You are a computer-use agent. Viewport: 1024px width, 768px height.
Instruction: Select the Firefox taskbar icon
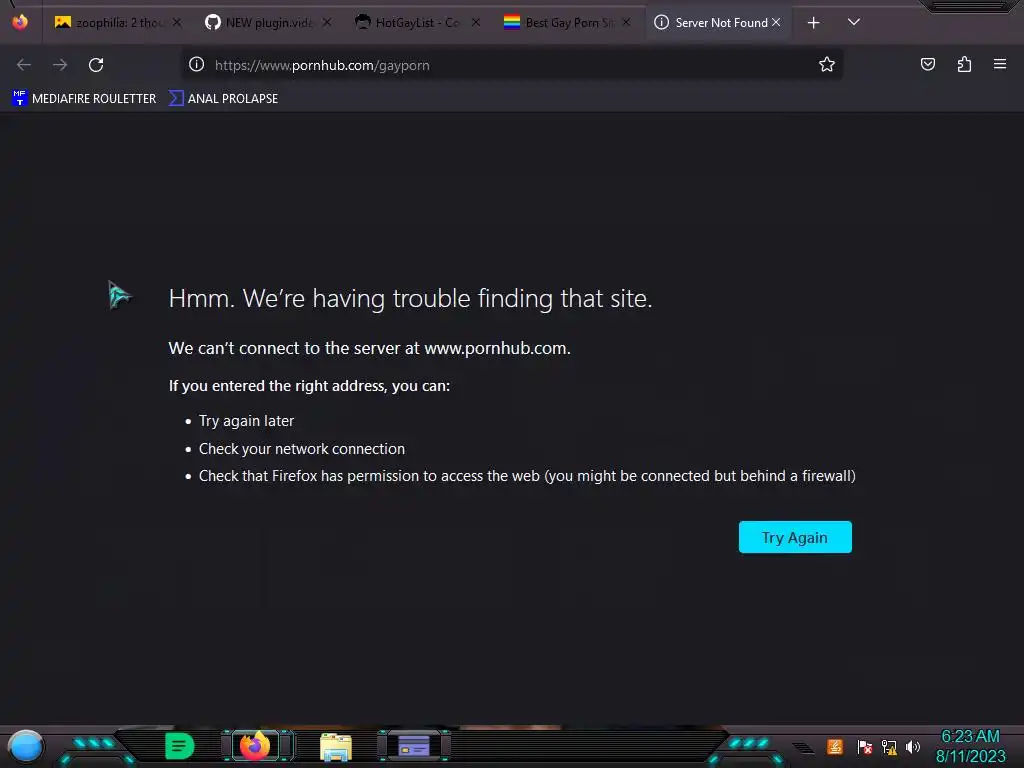pyautogui.click(x=255, y=746)
